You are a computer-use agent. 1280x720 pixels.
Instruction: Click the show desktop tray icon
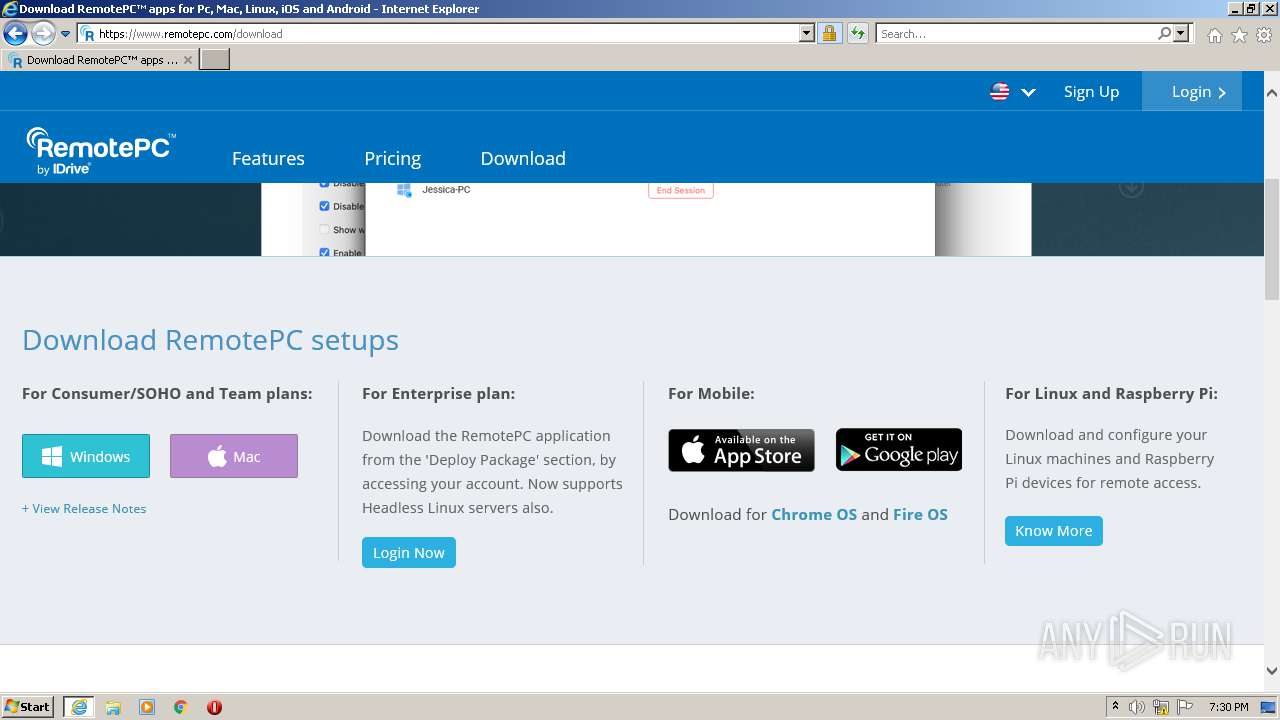(1268, 707)
